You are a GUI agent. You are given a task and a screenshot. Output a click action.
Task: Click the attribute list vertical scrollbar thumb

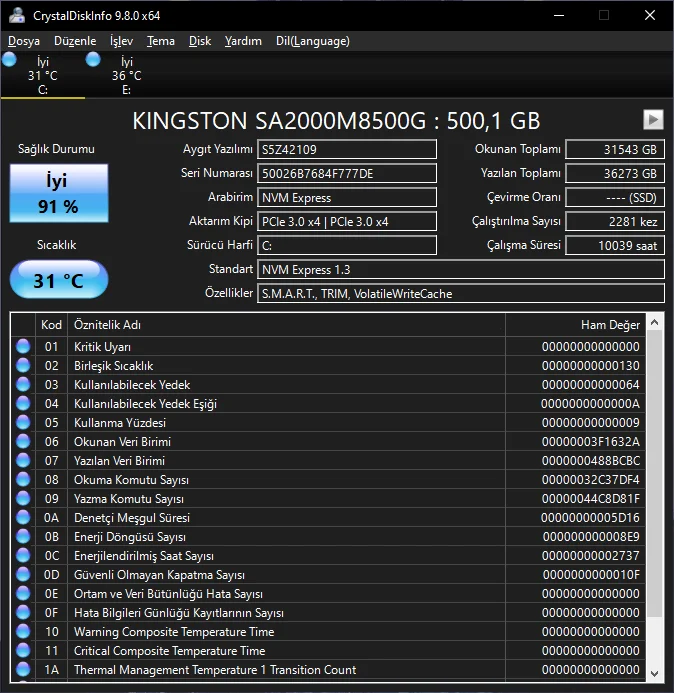(x=655, y=473)
